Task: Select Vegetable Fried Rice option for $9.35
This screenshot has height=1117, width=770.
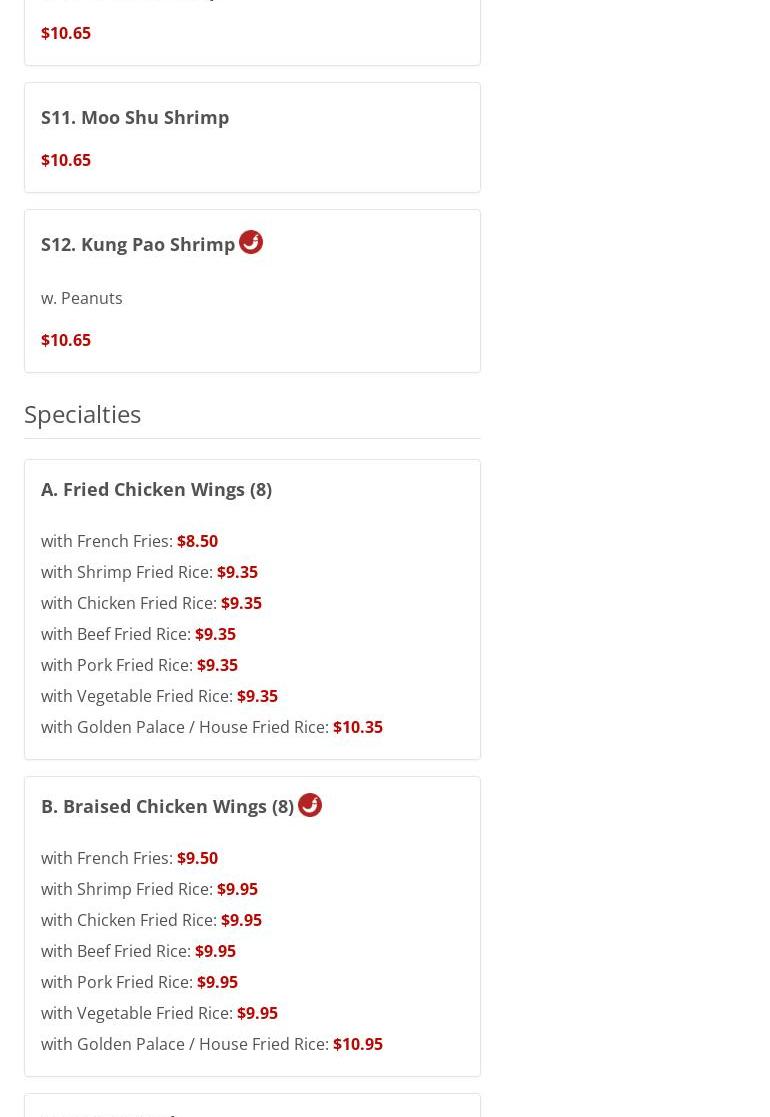Action: tap(159, 696)
